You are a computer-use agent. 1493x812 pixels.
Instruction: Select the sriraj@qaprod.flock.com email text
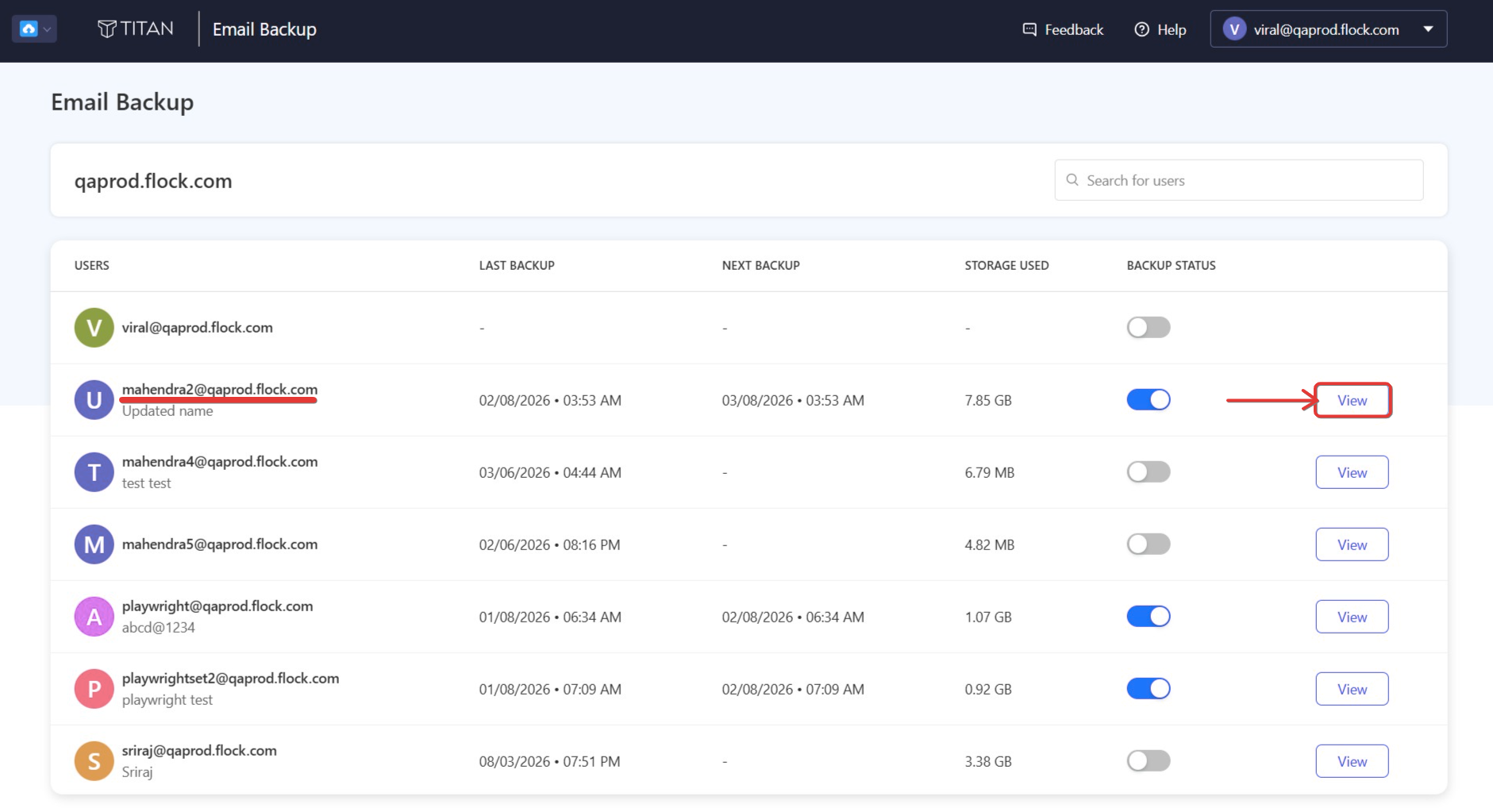199,751
